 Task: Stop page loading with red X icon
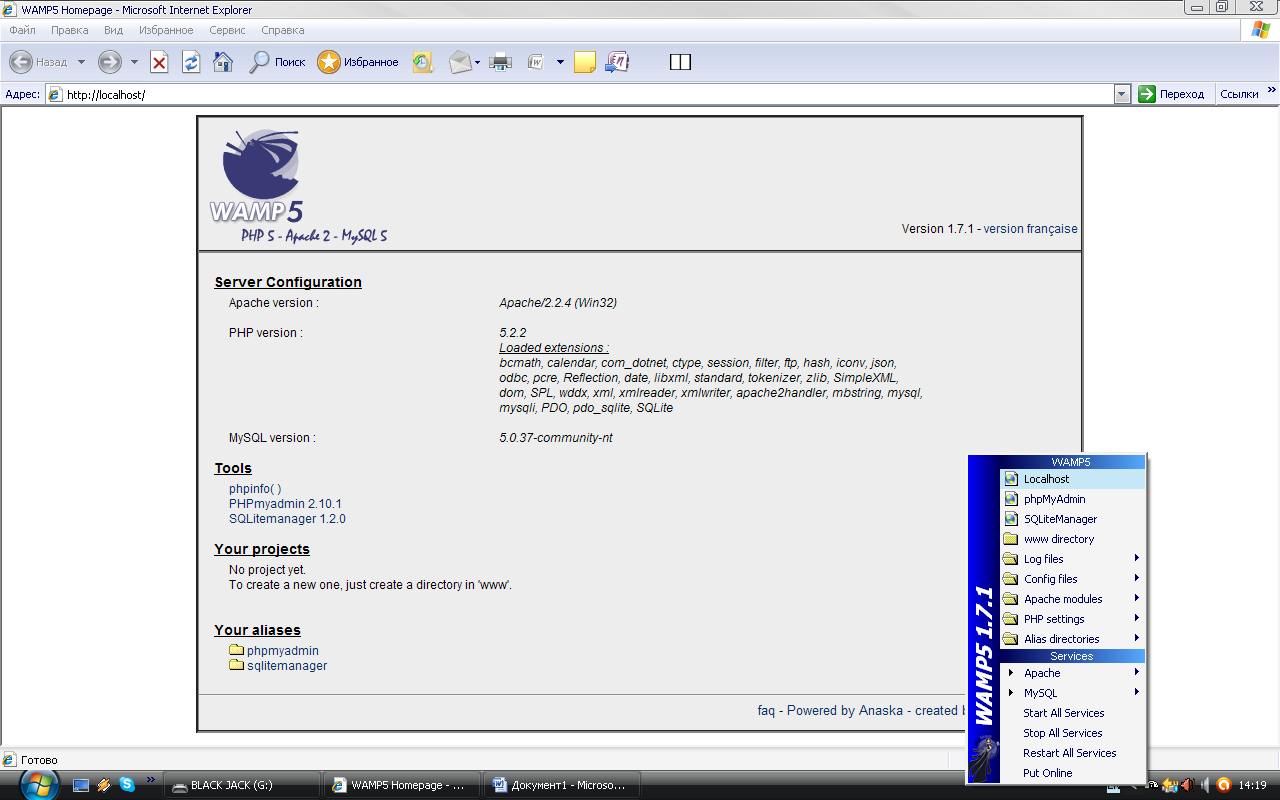[x=159, y=62]
